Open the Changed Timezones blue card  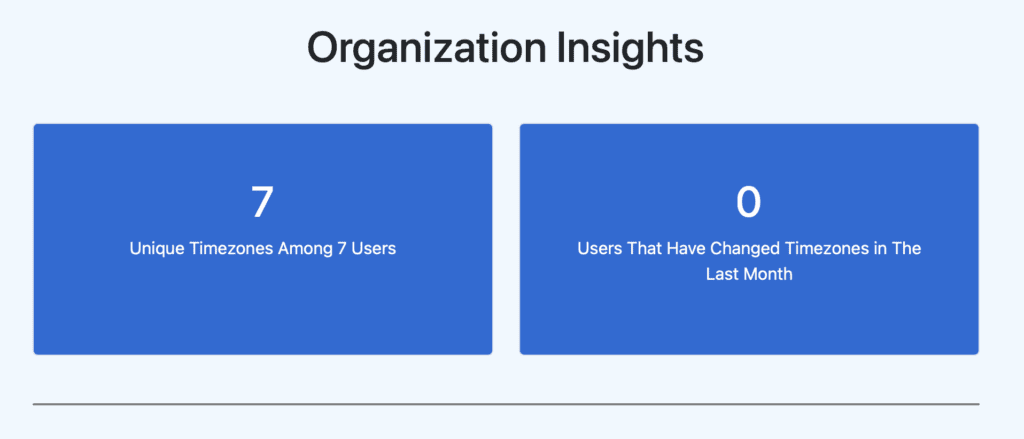pos(749,315)
